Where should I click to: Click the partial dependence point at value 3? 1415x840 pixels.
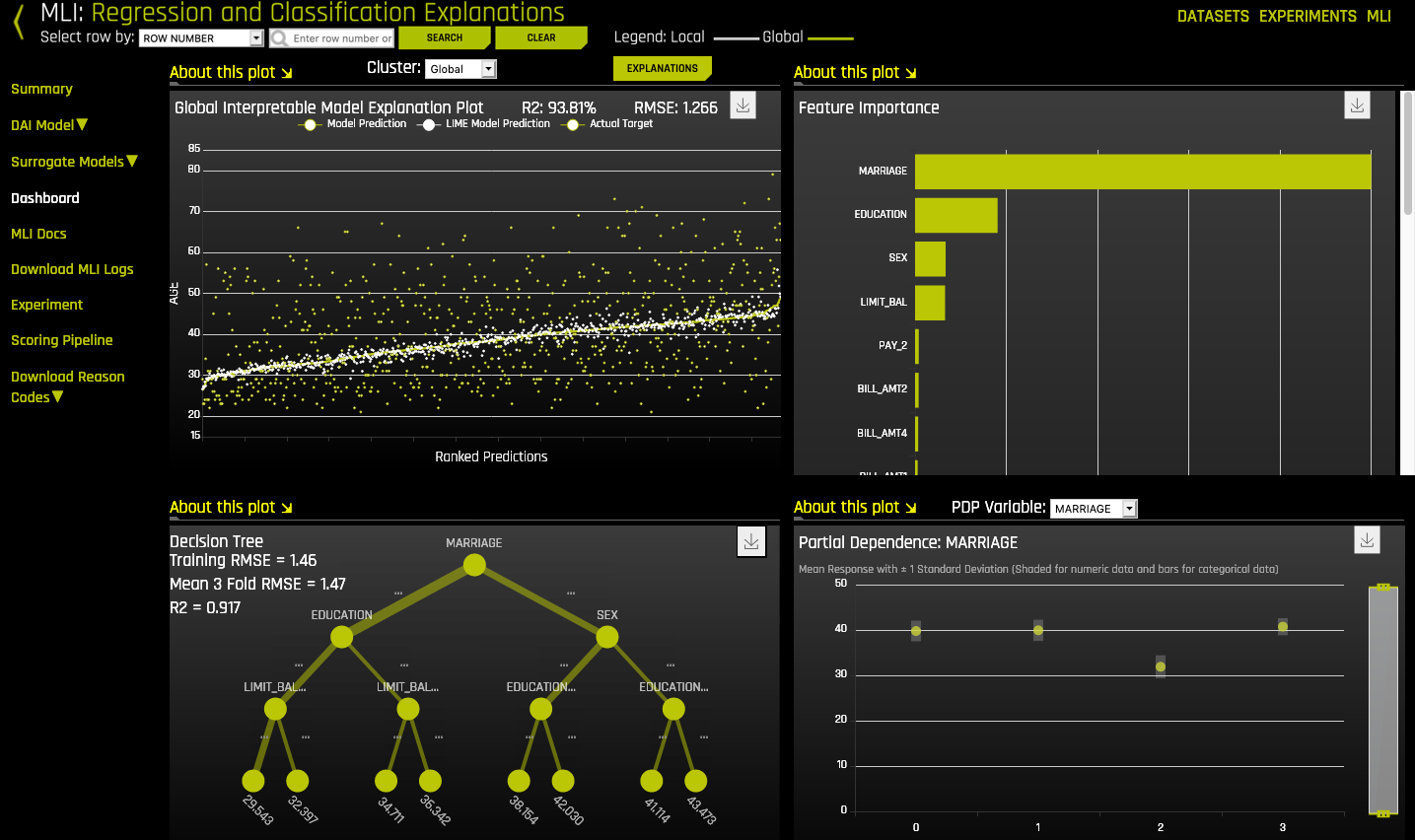[1283, 627]
